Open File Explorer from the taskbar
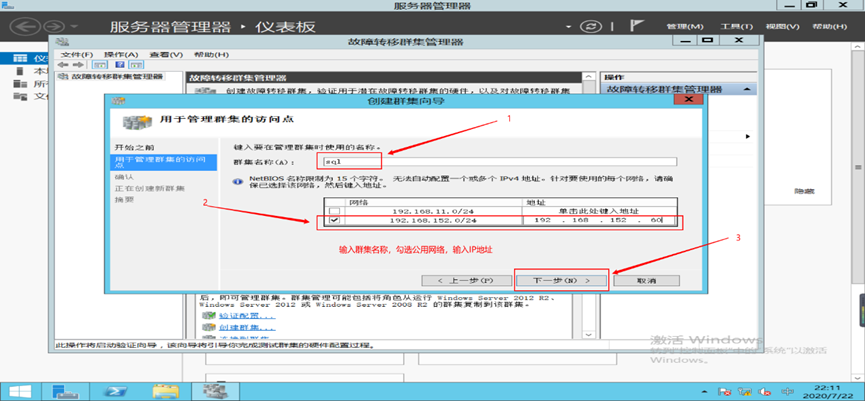The width and height of the screenshot is (865, 401). [x=166, y=391]
